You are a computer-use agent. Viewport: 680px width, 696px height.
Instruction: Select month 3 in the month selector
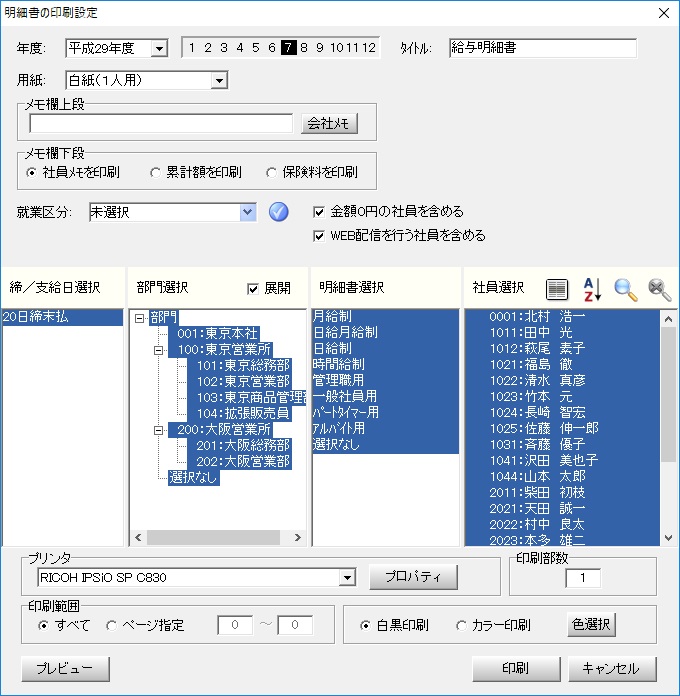tap(224, 47)
